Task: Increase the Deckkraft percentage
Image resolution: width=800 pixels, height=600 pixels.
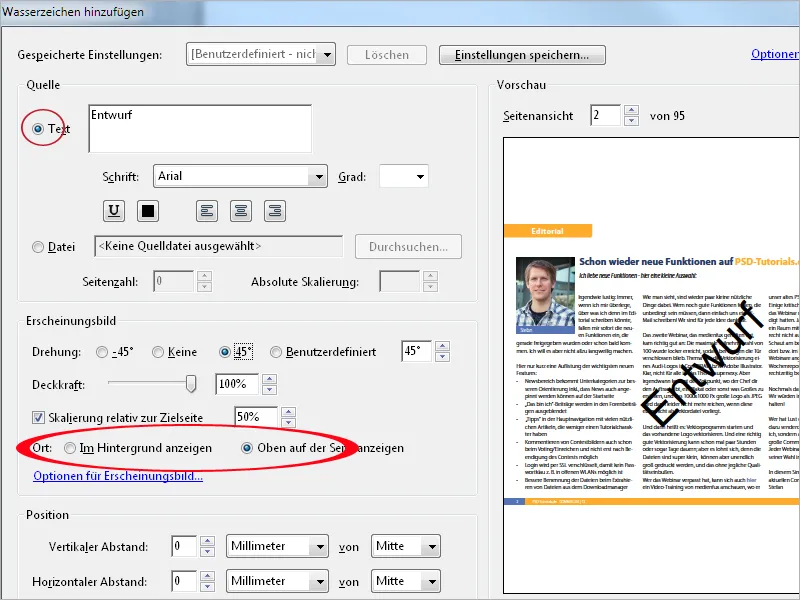Action: 269,379
